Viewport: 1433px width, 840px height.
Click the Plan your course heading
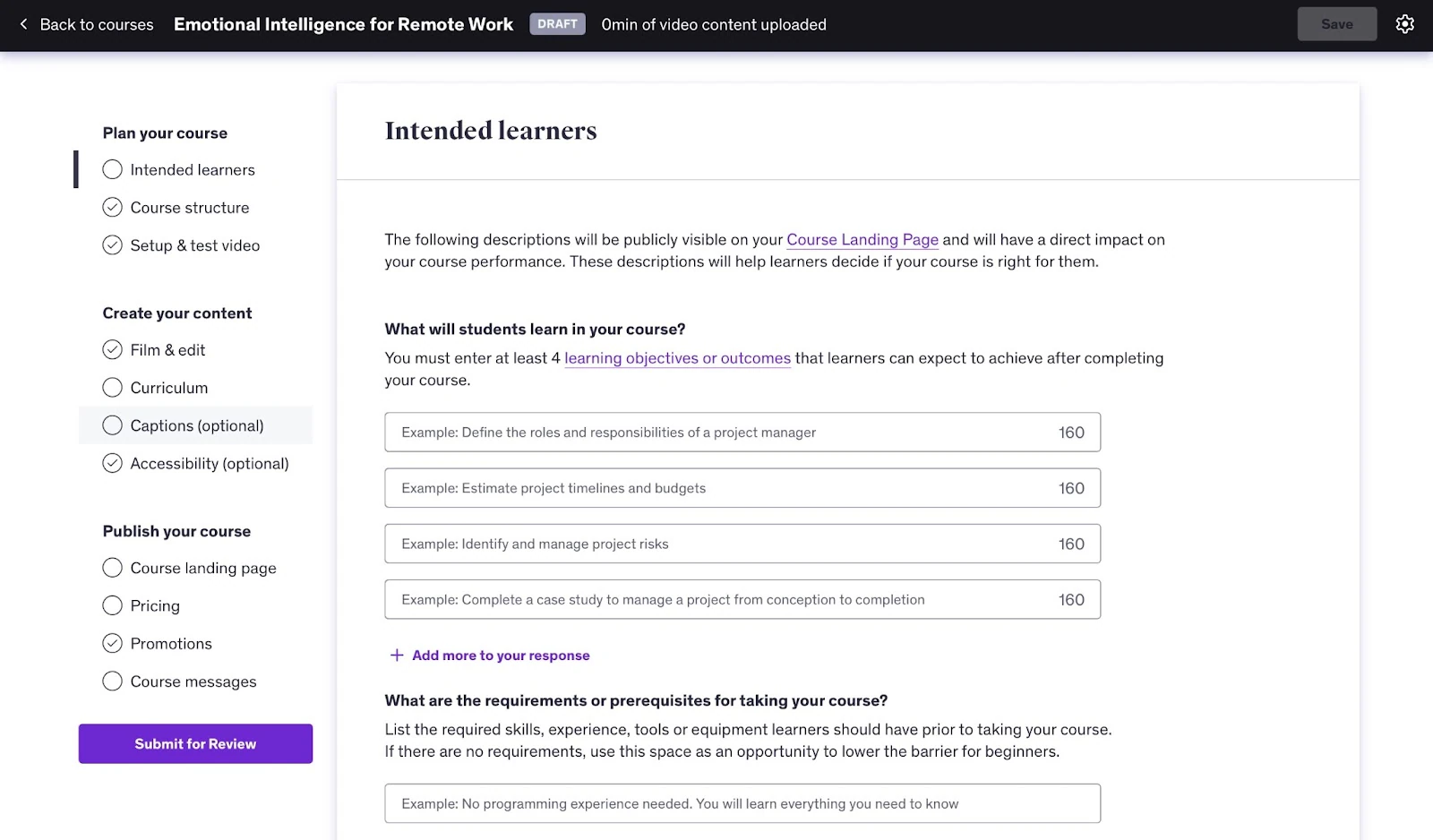click(165, 133)
